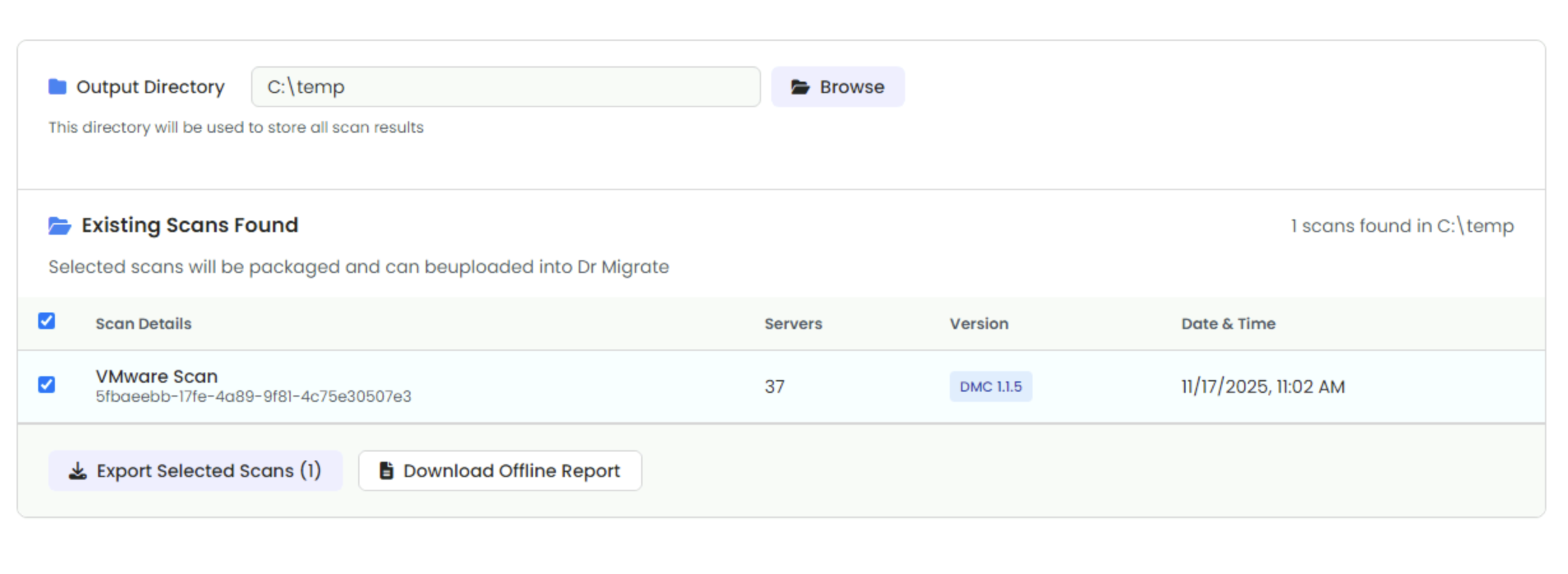Toggle the select-all scans header checkbox
The width and height of the screenshot is (1568, 574).
pyautogui.click(x=47, y=321)
